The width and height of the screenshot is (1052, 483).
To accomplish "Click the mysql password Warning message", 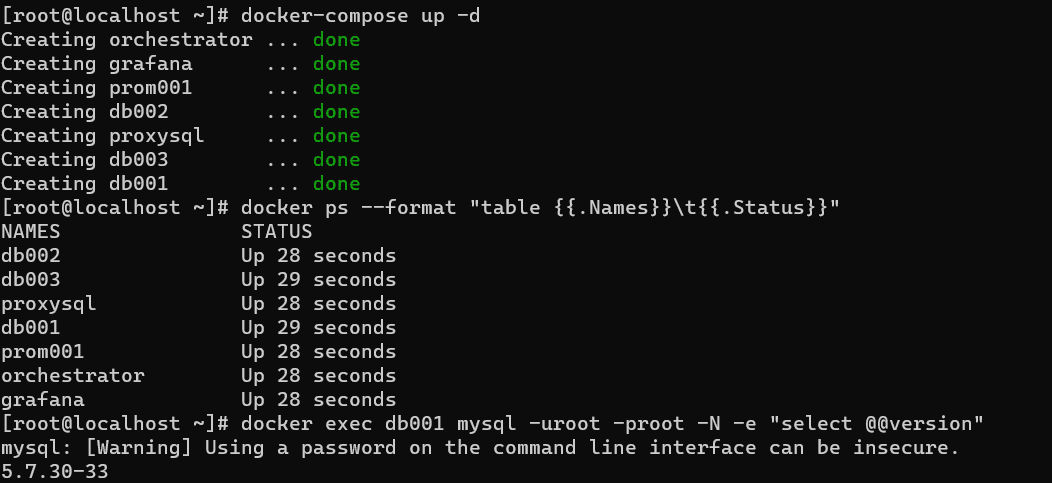I will [x=480, y=447].
